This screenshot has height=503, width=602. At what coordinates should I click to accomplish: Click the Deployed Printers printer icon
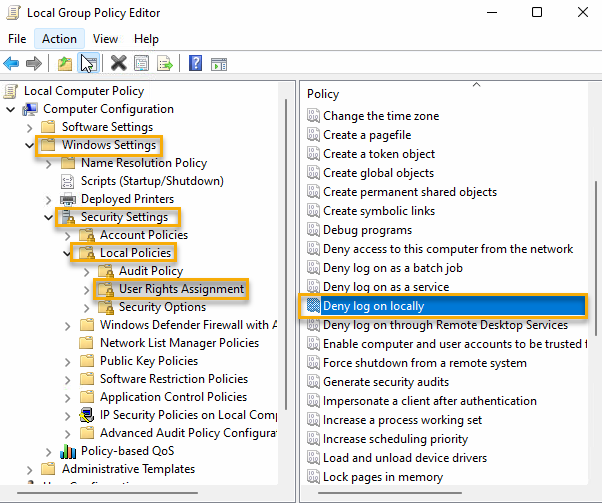[68, 199]
